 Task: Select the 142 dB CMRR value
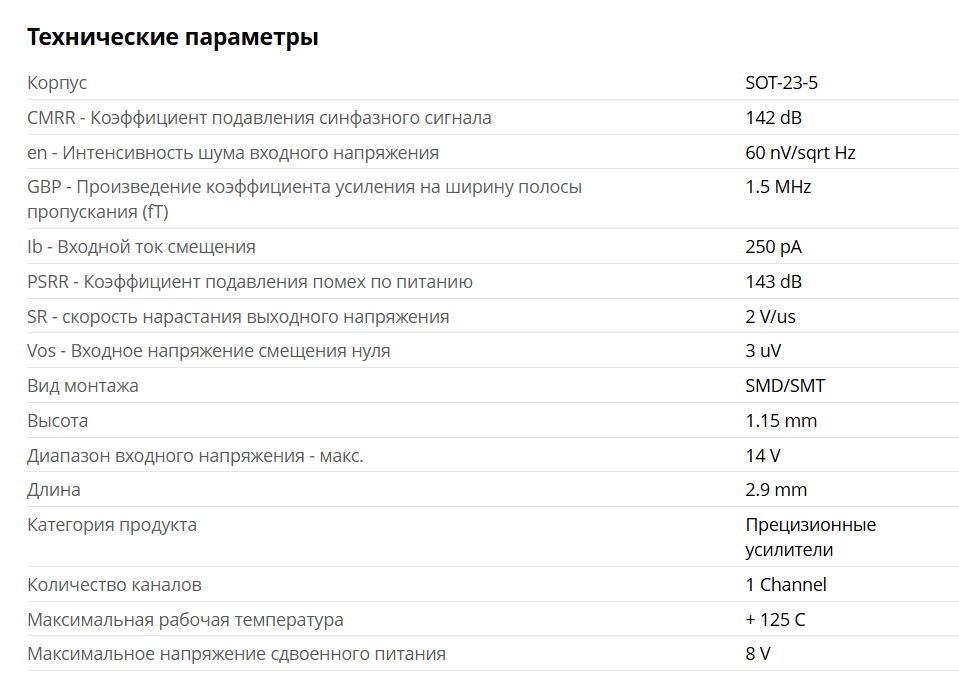773,118
